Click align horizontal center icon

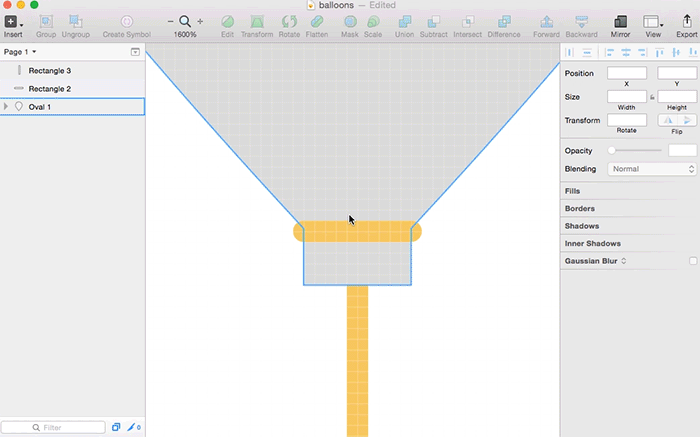[x=626, y=53]
